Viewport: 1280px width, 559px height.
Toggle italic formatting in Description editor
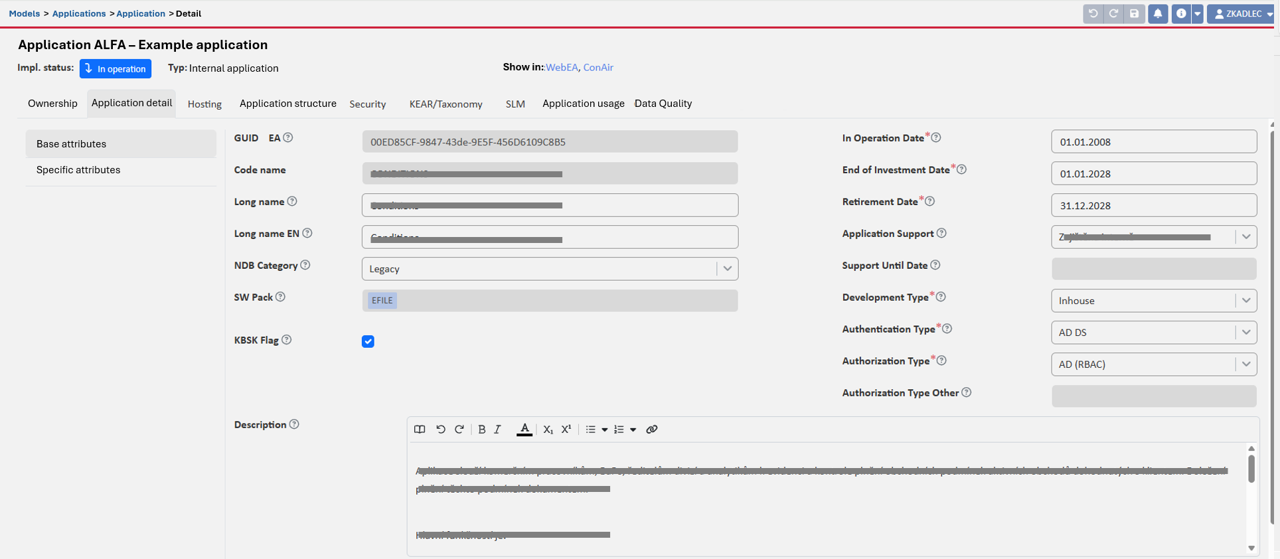coord(498,430)
